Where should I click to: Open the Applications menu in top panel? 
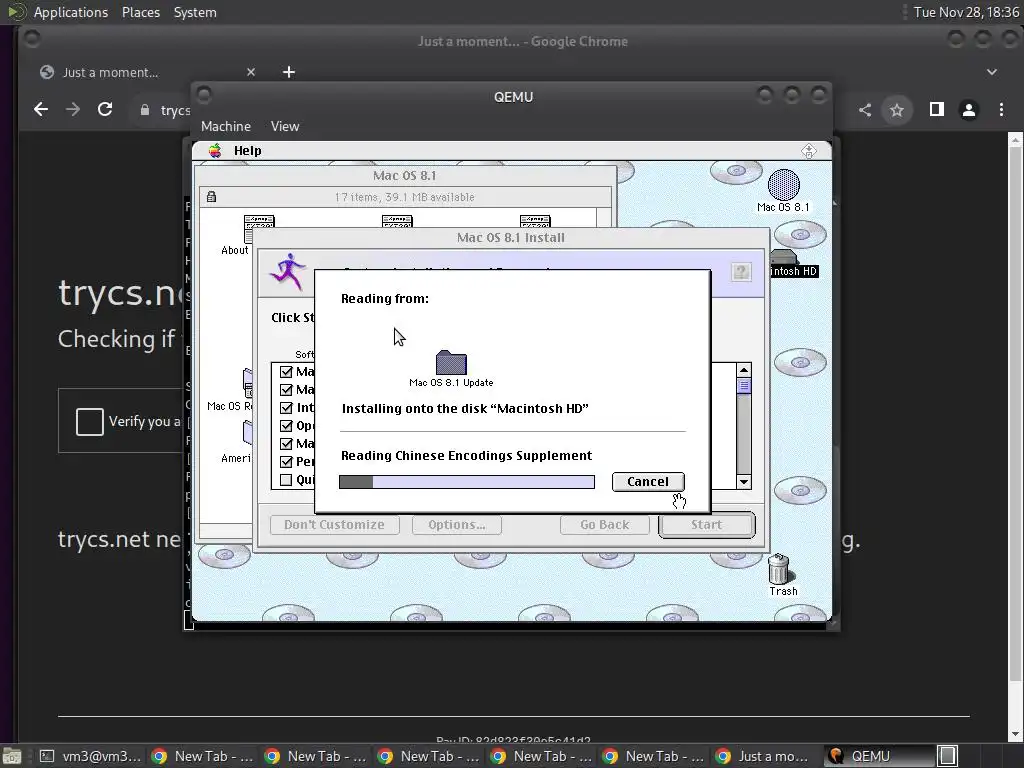click(71, 12)
